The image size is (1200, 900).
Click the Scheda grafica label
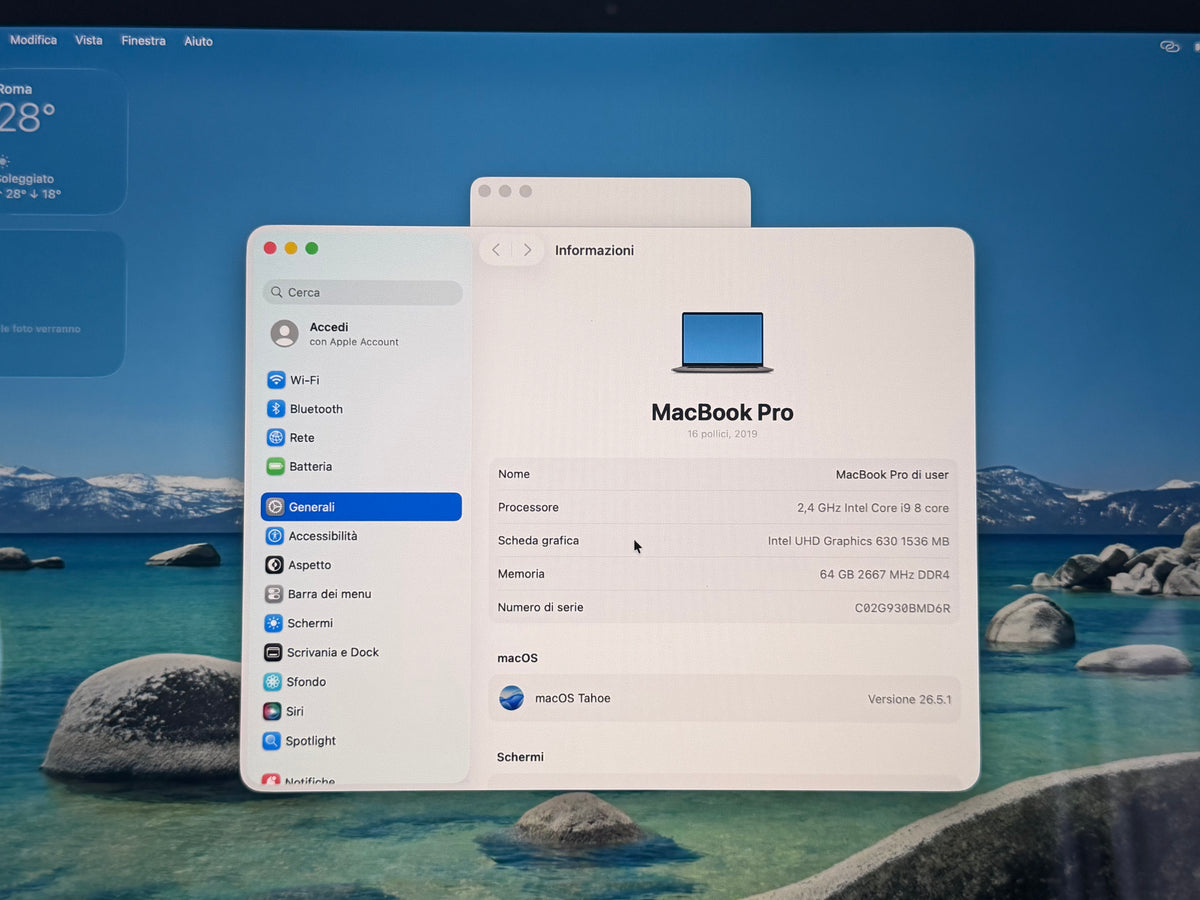pyautogui.click(x=538, y=540)
